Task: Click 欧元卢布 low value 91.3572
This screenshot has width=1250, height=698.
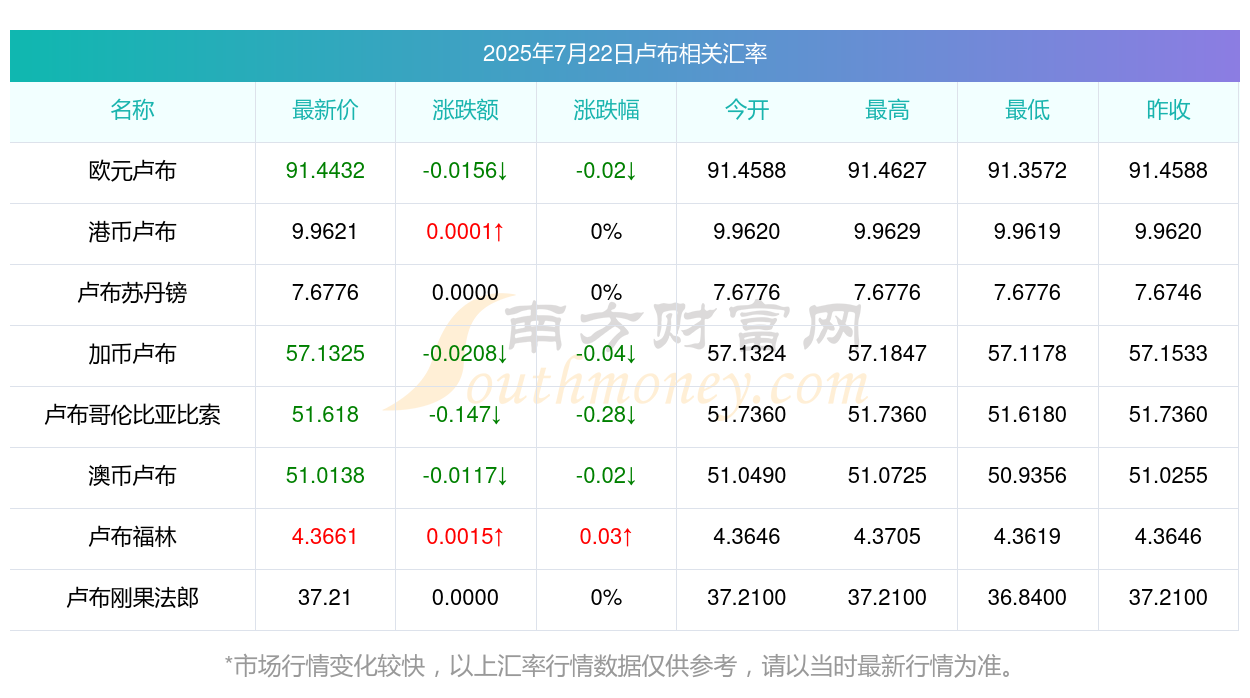Action: pyautogui.click(x=1027, y=171)
